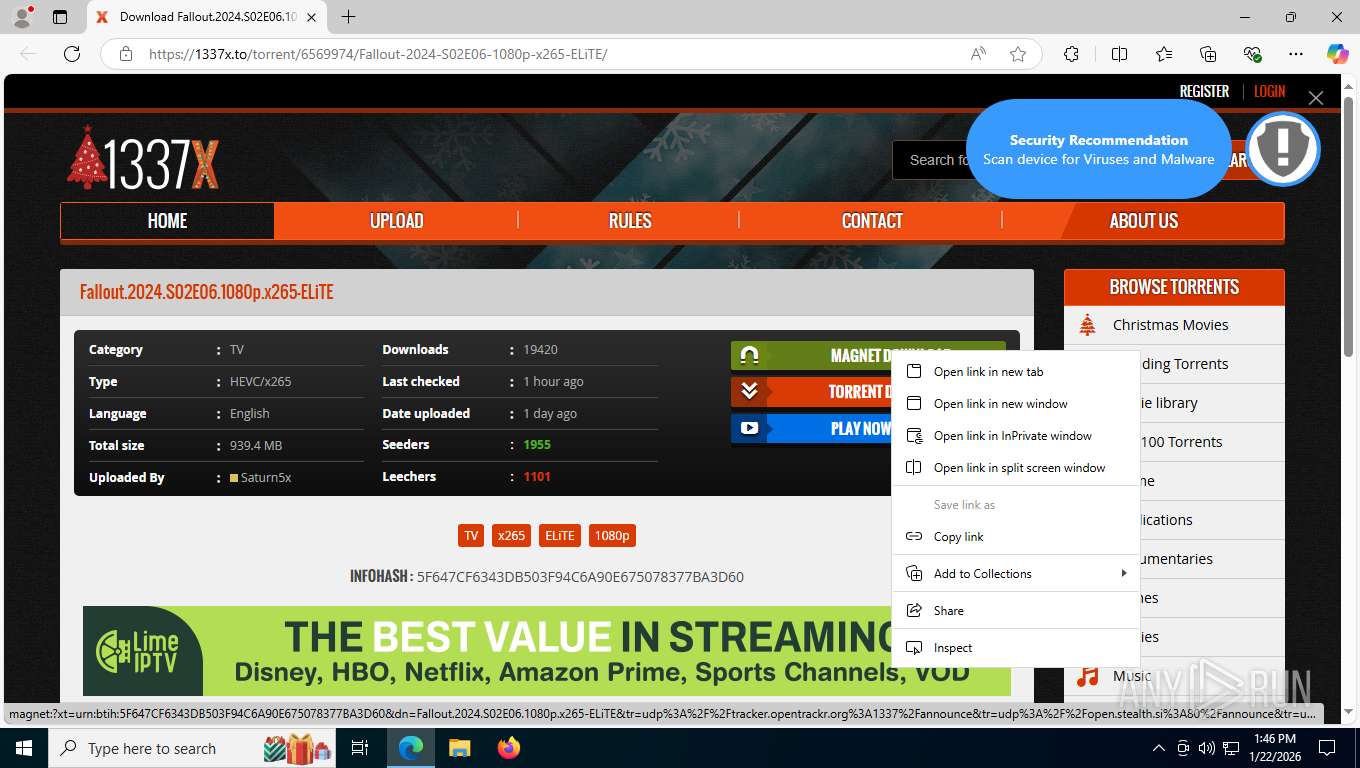
Task: Open the LOGIN link
Action: (x=1270, y=91)
